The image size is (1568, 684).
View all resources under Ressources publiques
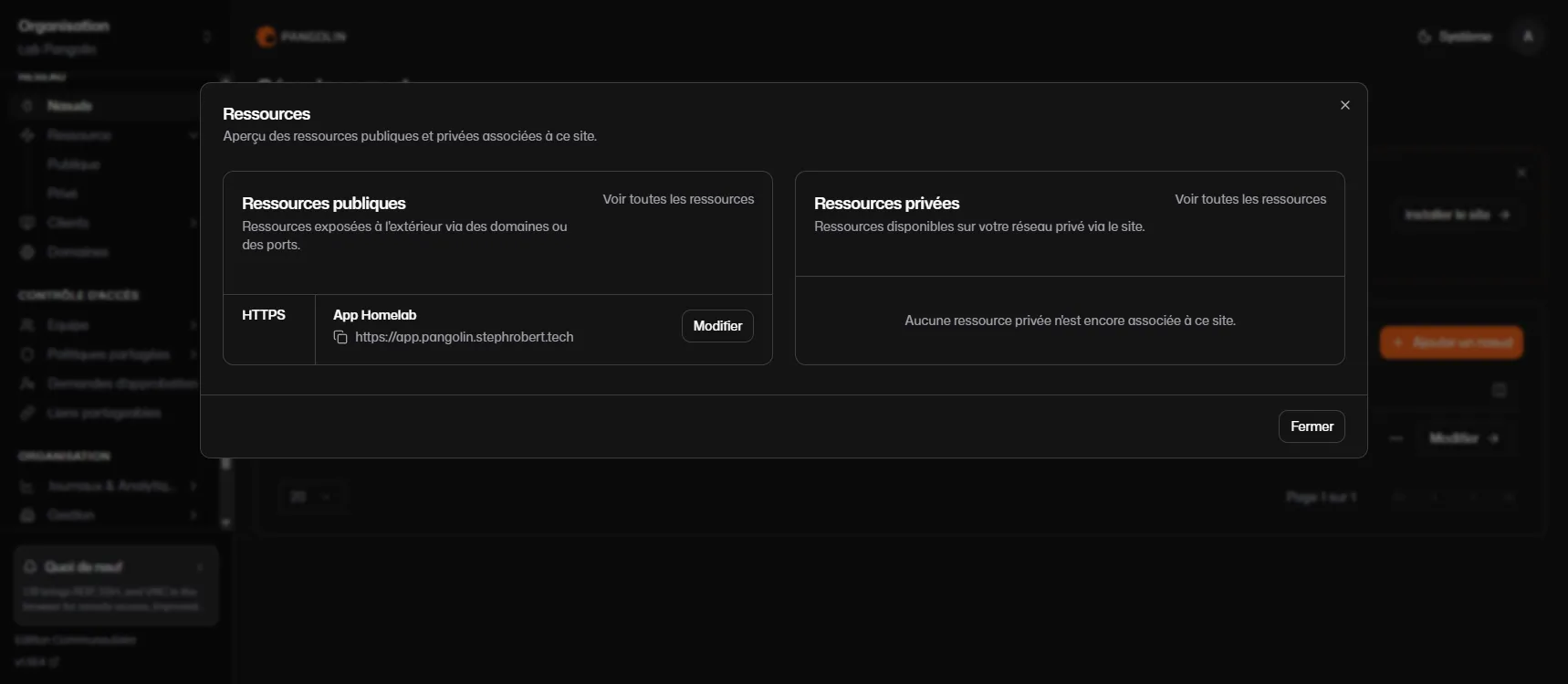(678, 199)
